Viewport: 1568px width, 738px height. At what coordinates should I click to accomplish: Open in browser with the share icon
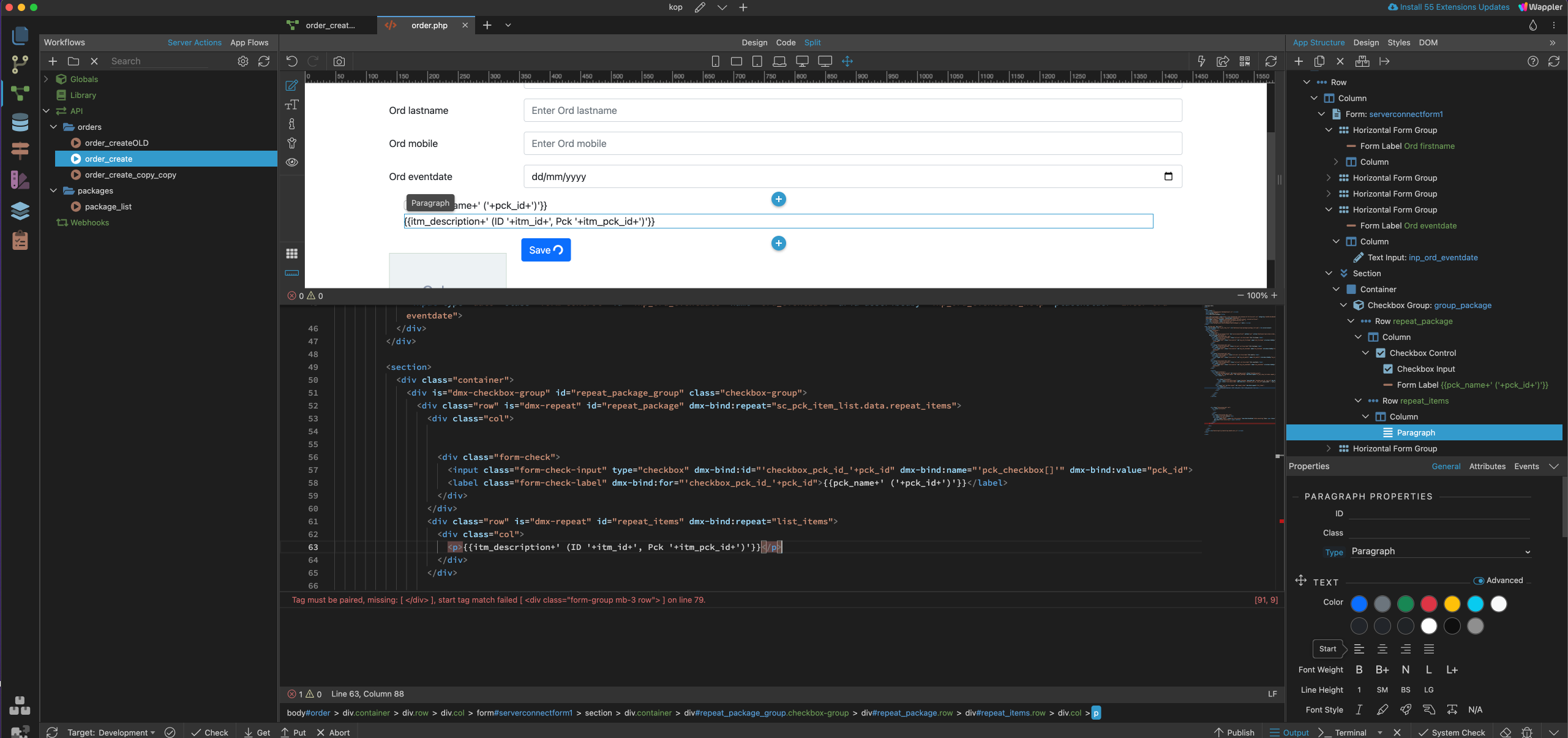click(1223, 61)
